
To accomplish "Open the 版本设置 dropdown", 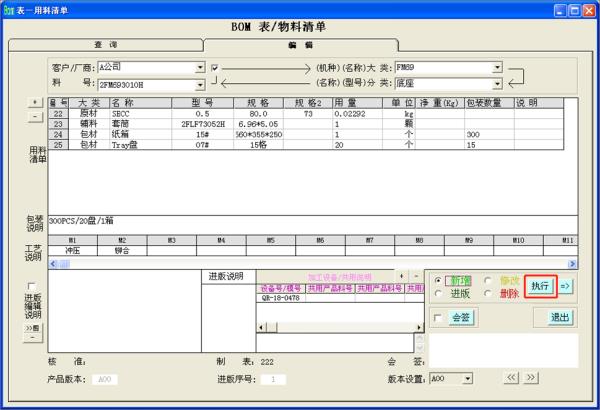I will tap(469, 379).
